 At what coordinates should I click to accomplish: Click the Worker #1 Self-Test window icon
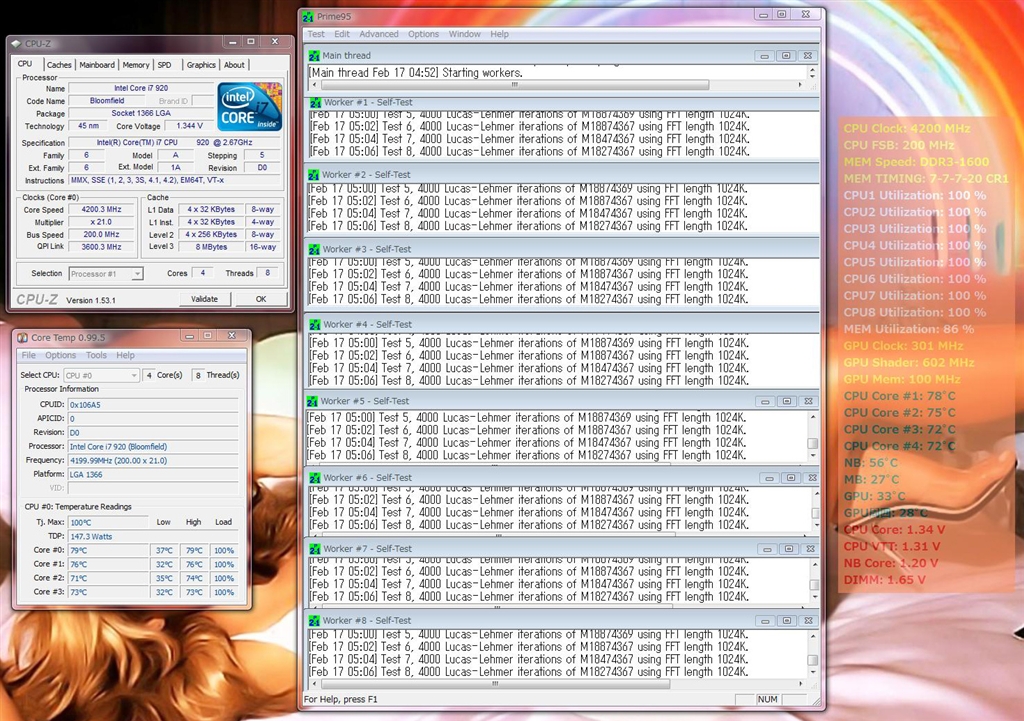pos(315,103)
